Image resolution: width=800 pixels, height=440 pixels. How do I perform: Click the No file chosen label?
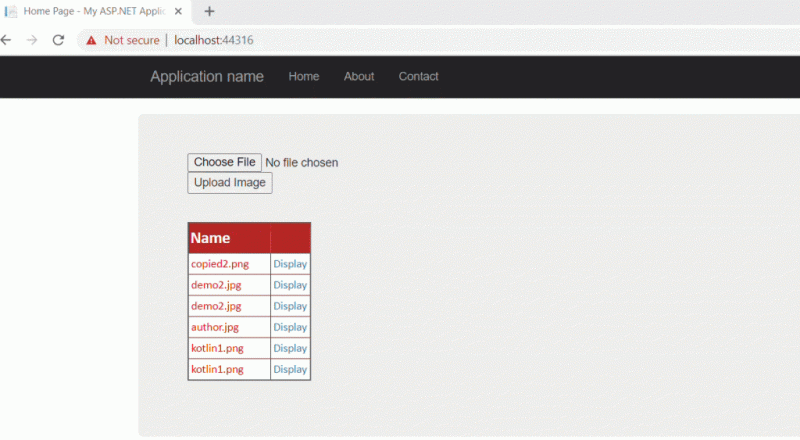[302, 162]
